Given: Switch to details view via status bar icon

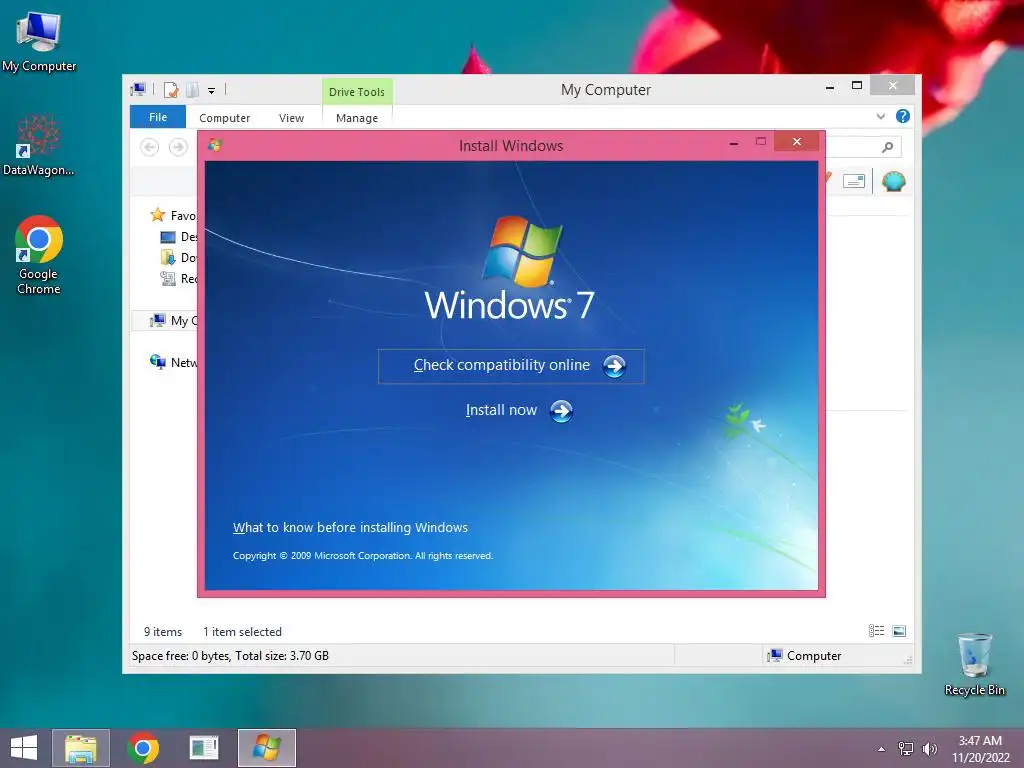Looking at the screenshot, I should pos(876,631).
